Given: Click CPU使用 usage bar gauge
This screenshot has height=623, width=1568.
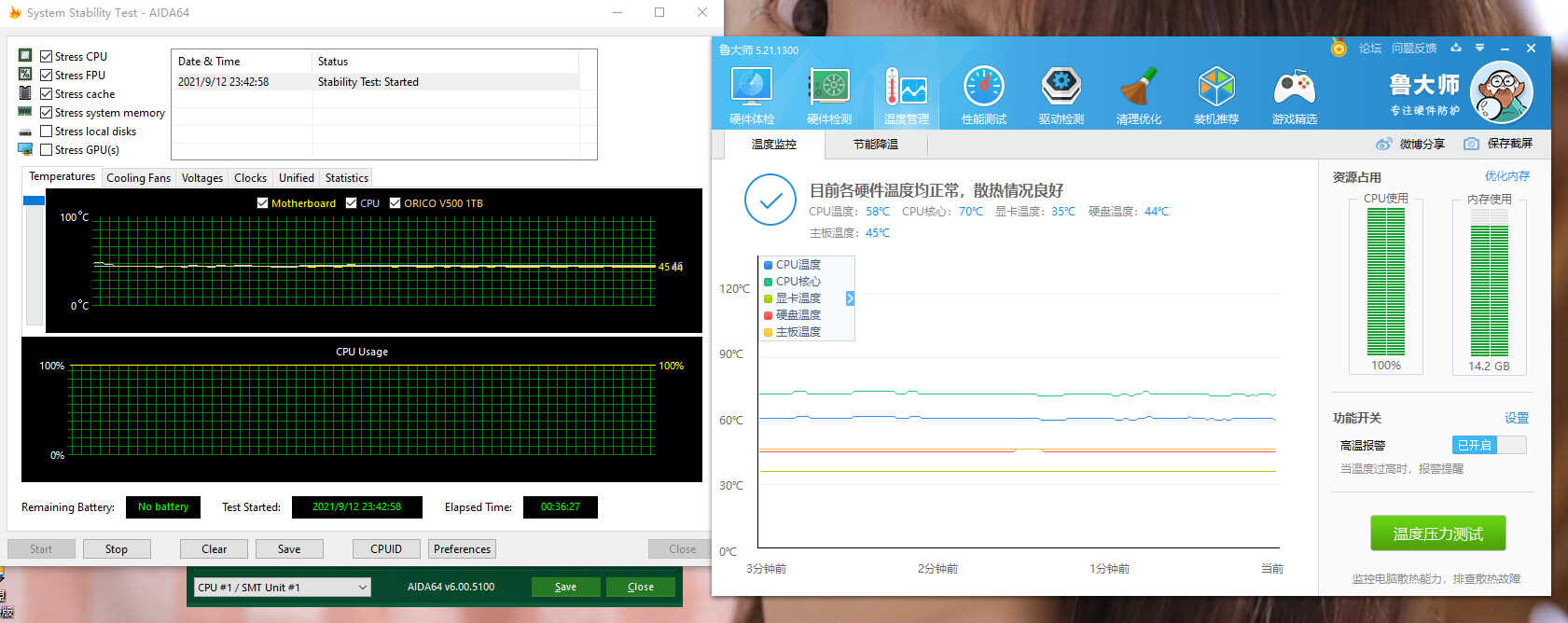Looking at the screenshot, I should (1386, 282).
